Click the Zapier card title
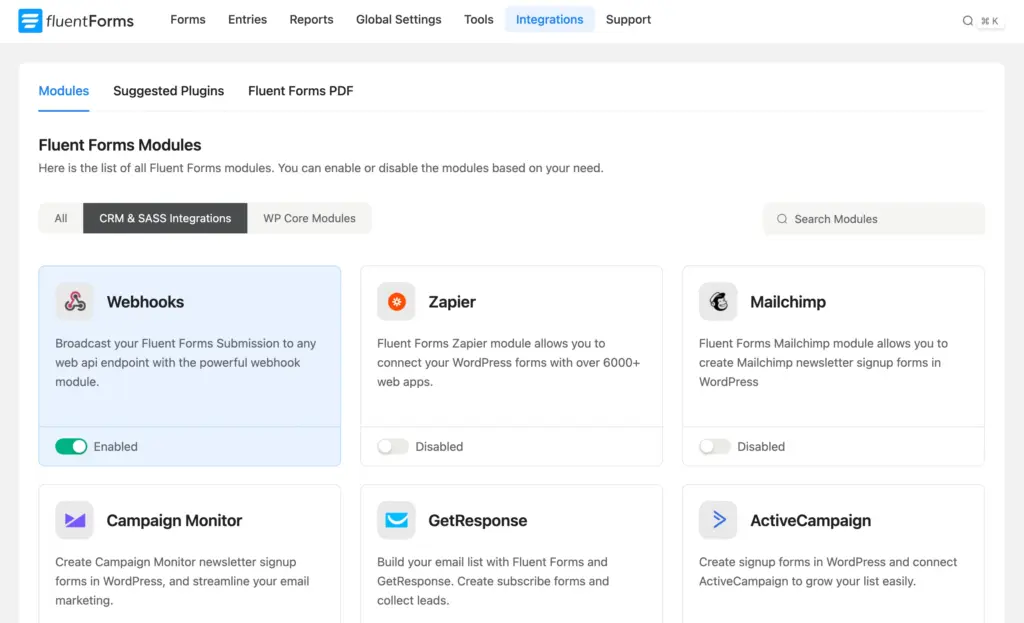Viewport: 1024px width, 623px height. pyautogui.click(x=452, y=302)
